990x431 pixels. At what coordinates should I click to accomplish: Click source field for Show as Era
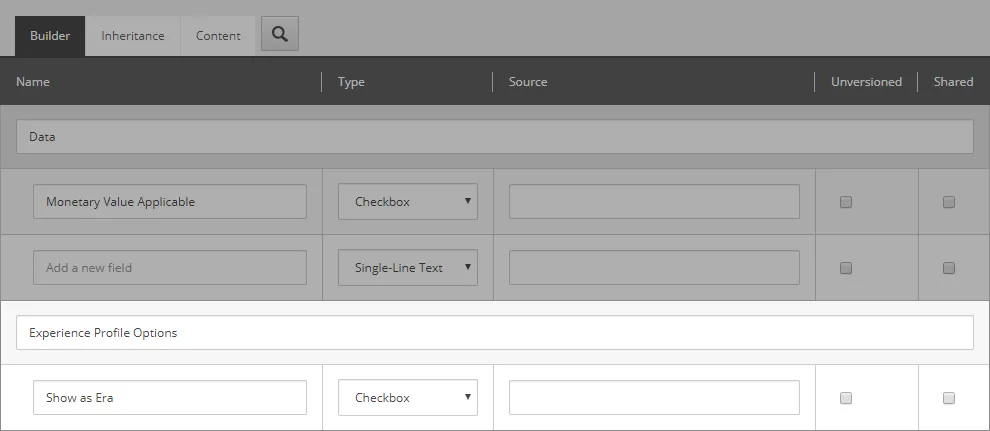click(654, 398)
